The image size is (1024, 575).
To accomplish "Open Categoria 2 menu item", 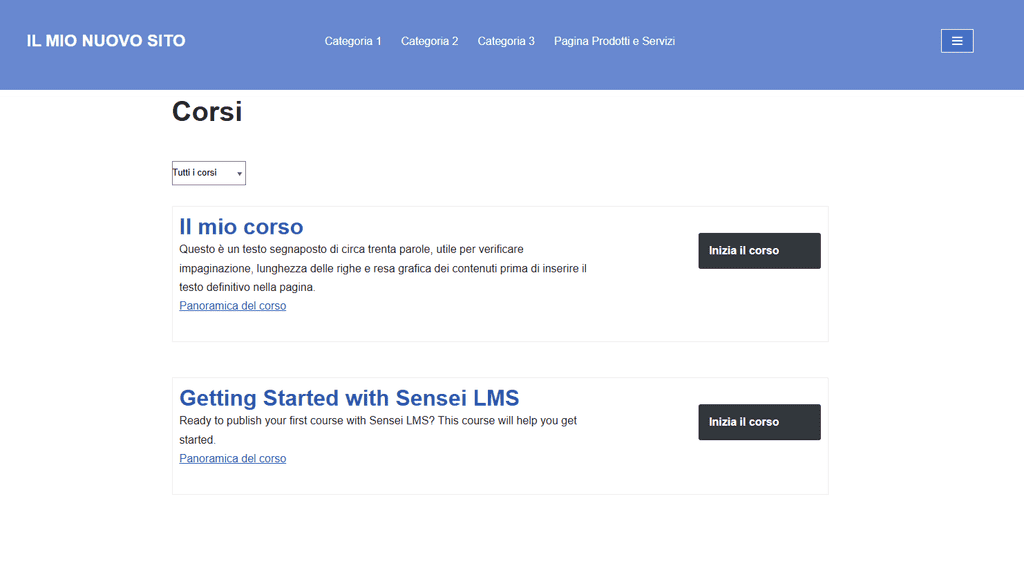I will click(429, 41).
